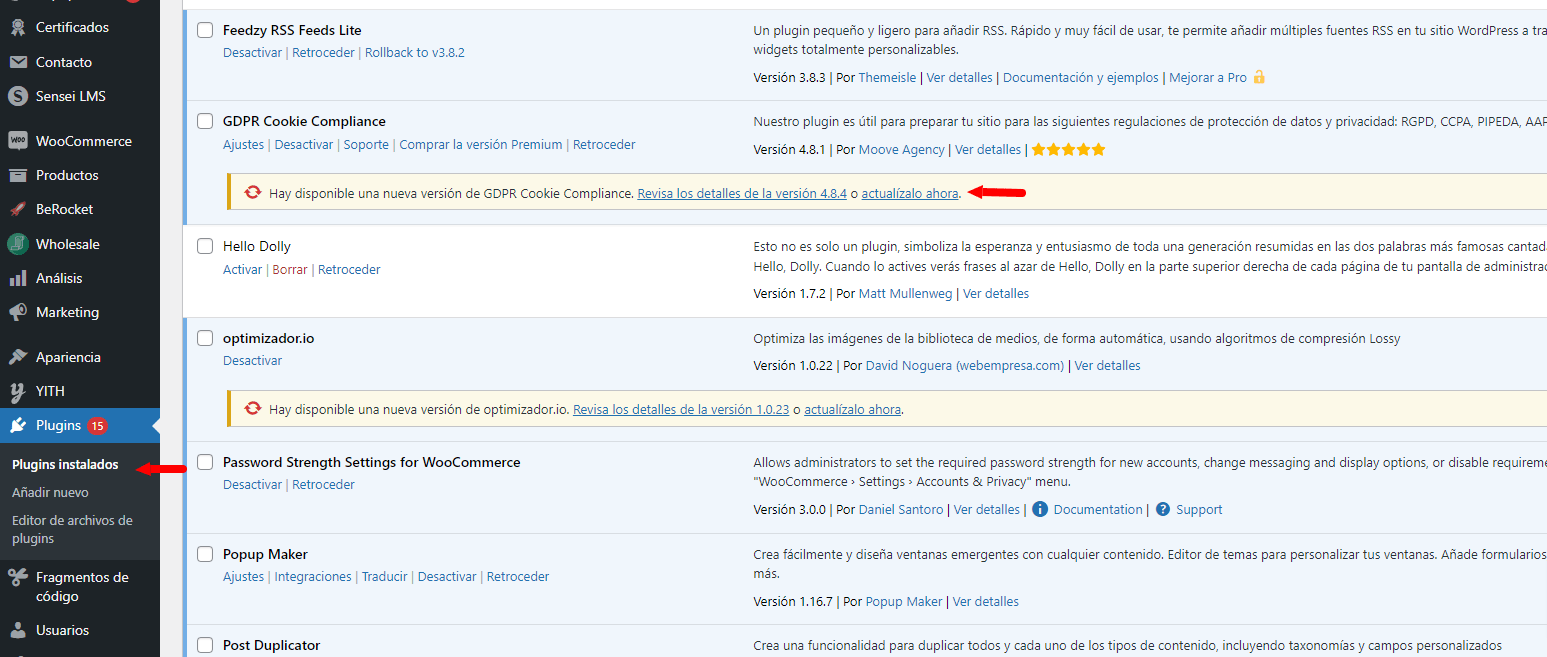This screenshot has height=657, width=1547.
Task: Click the Contacto envelope icon
Action: pos(18,62)
